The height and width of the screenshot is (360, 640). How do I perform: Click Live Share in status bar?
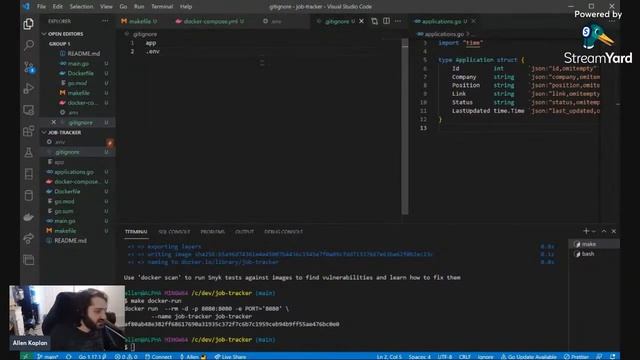click(x=230, y=356)
